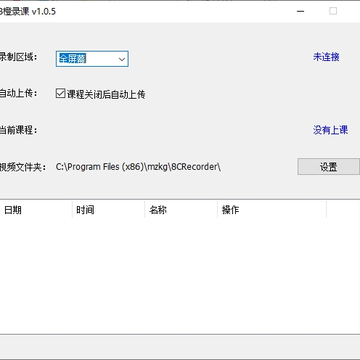The width and height of the screenshot is (360, 360).
Task: Select the 操作 column header
Action: pos(272,210)
